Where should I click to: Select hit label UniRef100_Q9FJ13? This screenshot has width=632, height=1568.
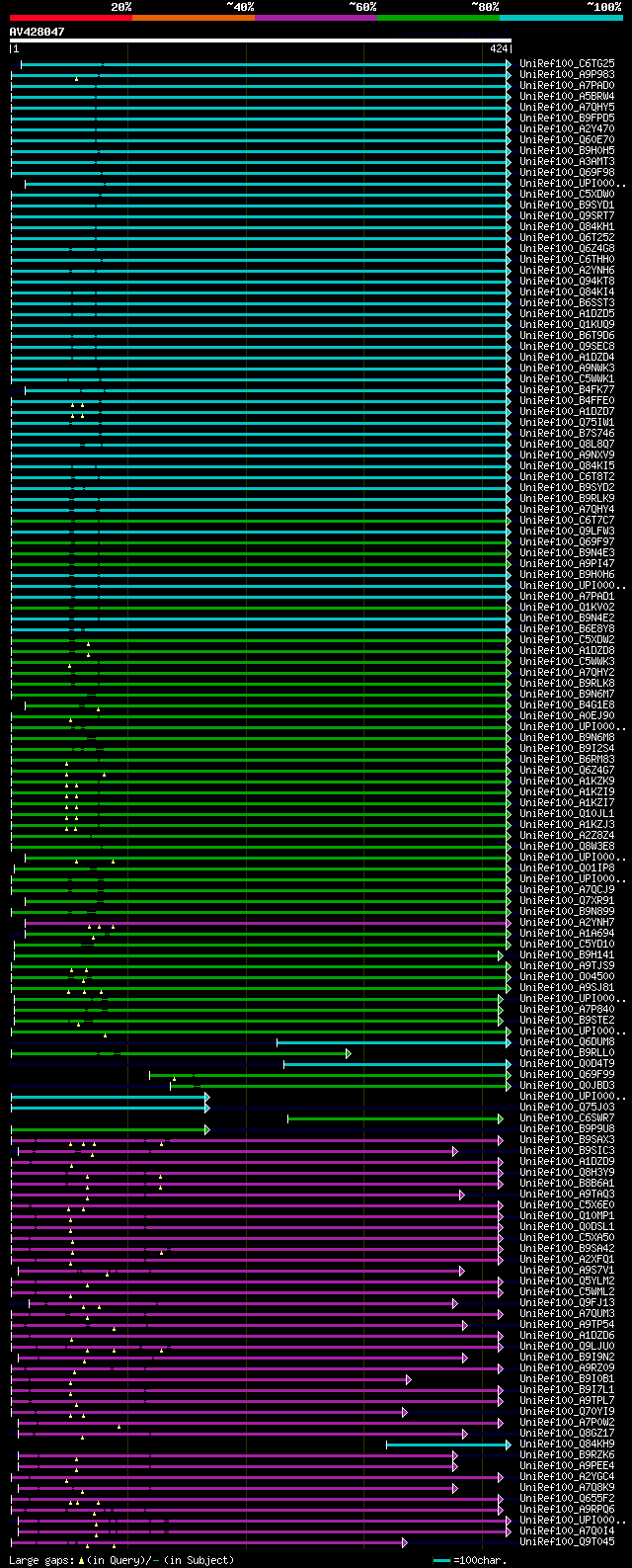pyautogui.click(x=567, y=1302)
